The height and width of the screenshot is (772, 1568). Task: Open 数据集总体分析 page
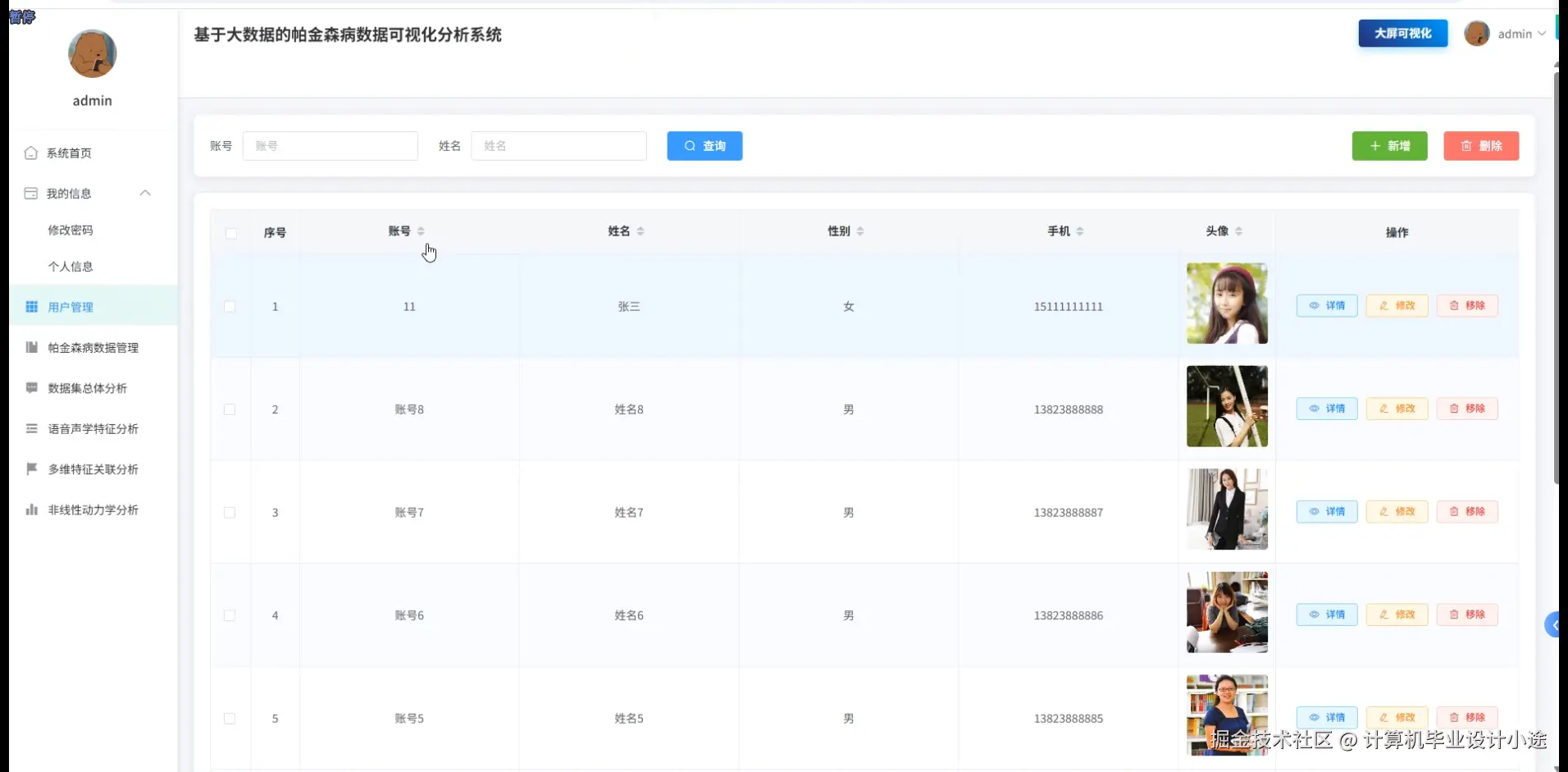(x=87, y=387)
